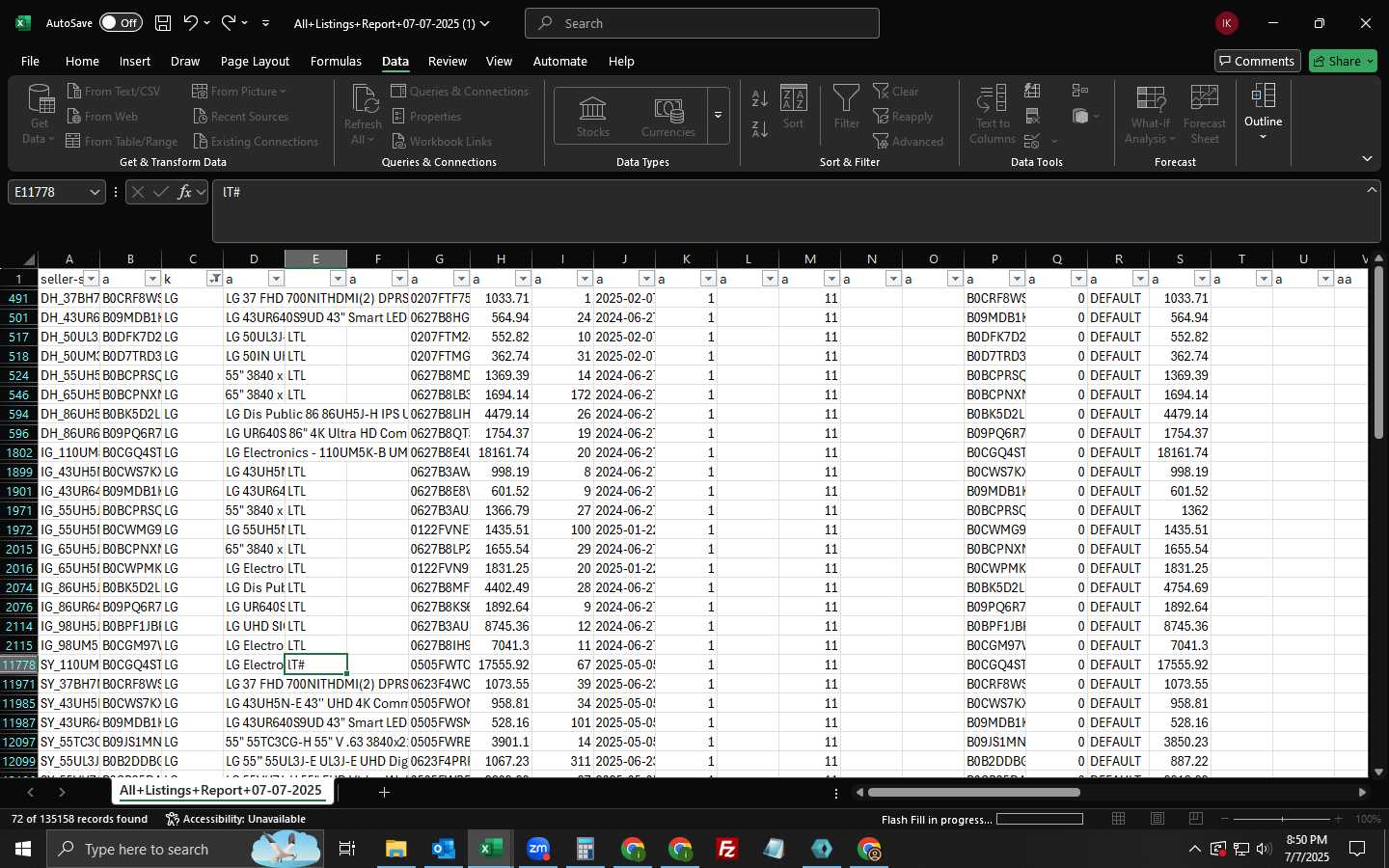Click the zoom in plus button
Viewport: 1389px width, 868px height.
1338,819
